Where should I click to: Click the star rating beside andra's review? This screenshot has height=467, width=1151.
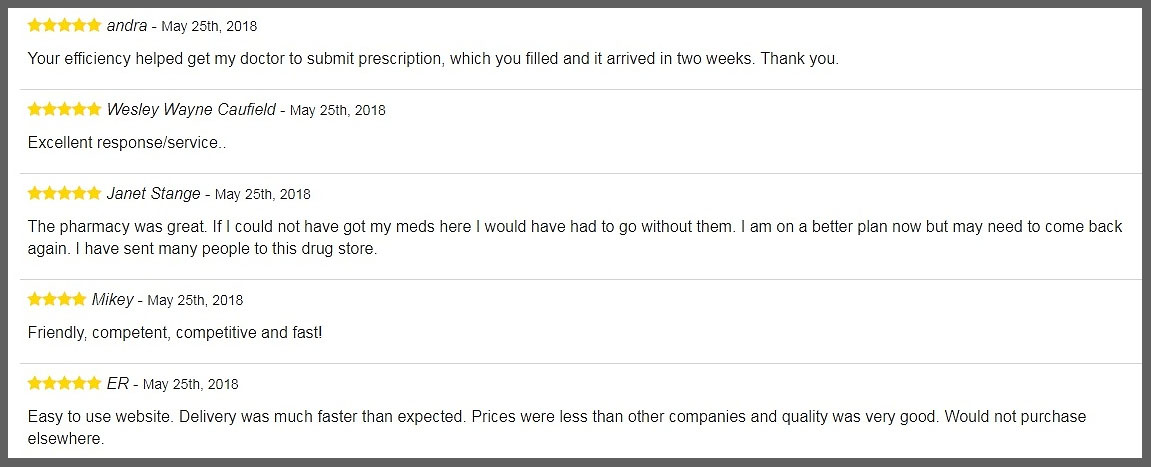tap(64, 25)
